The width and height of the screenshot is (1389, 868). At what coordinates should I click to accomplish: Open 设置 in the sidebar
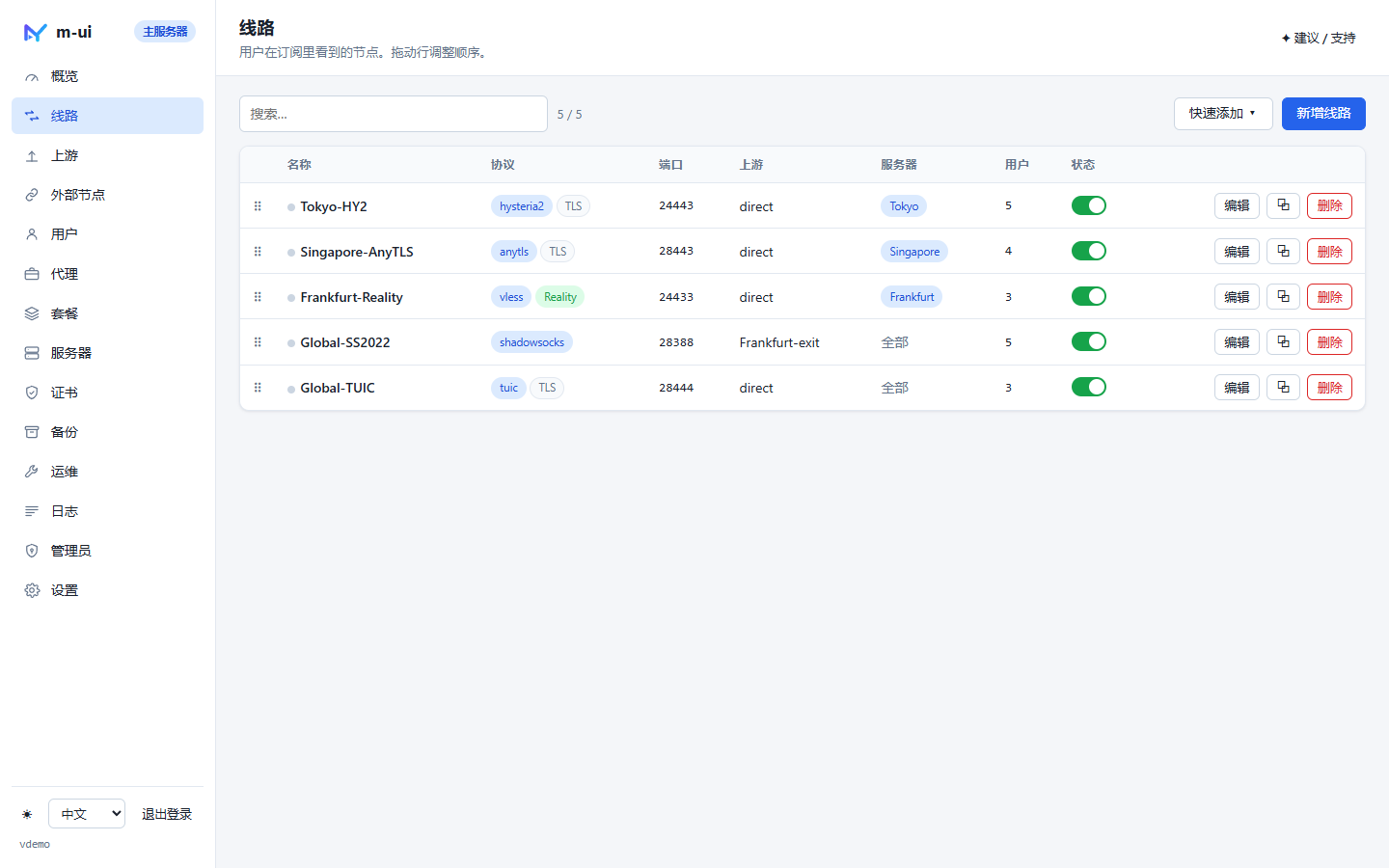pos(107,590)
